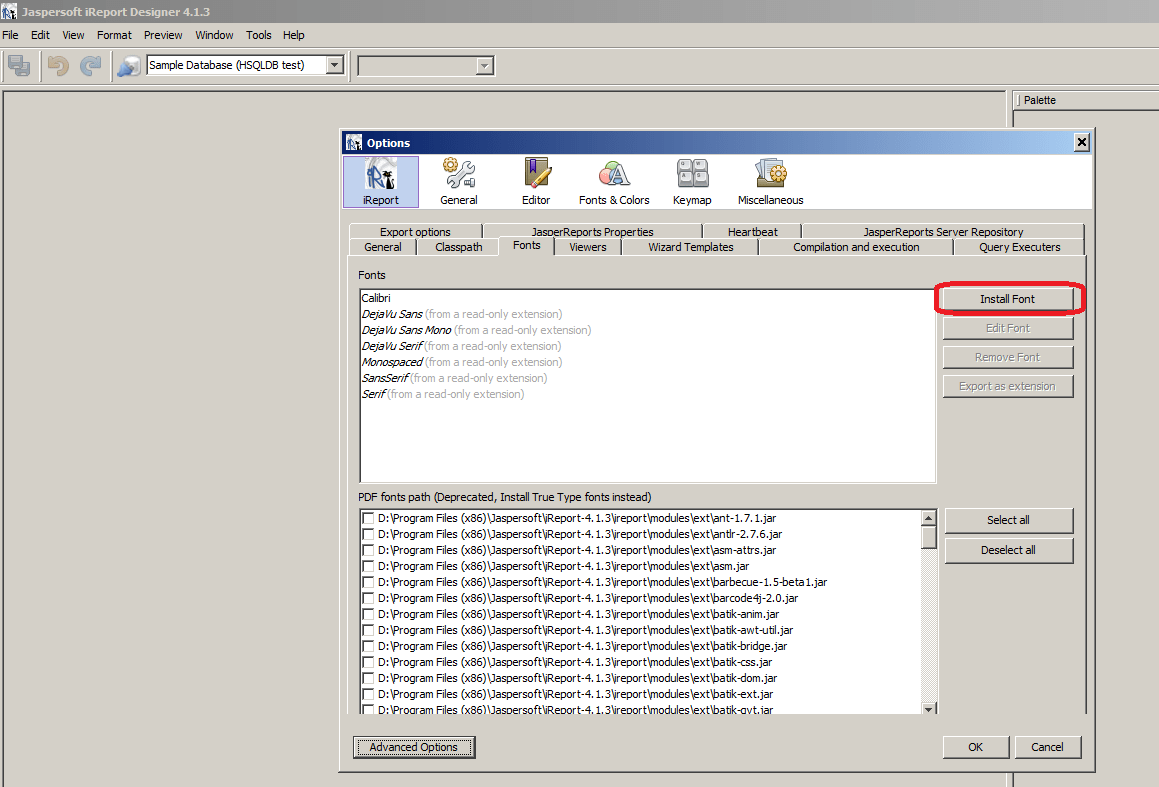This screenshot has width=1159, height=787.
Task: Enable the barcode4j-2.0.jar checkbox
Action: click(x=369, y=598)
